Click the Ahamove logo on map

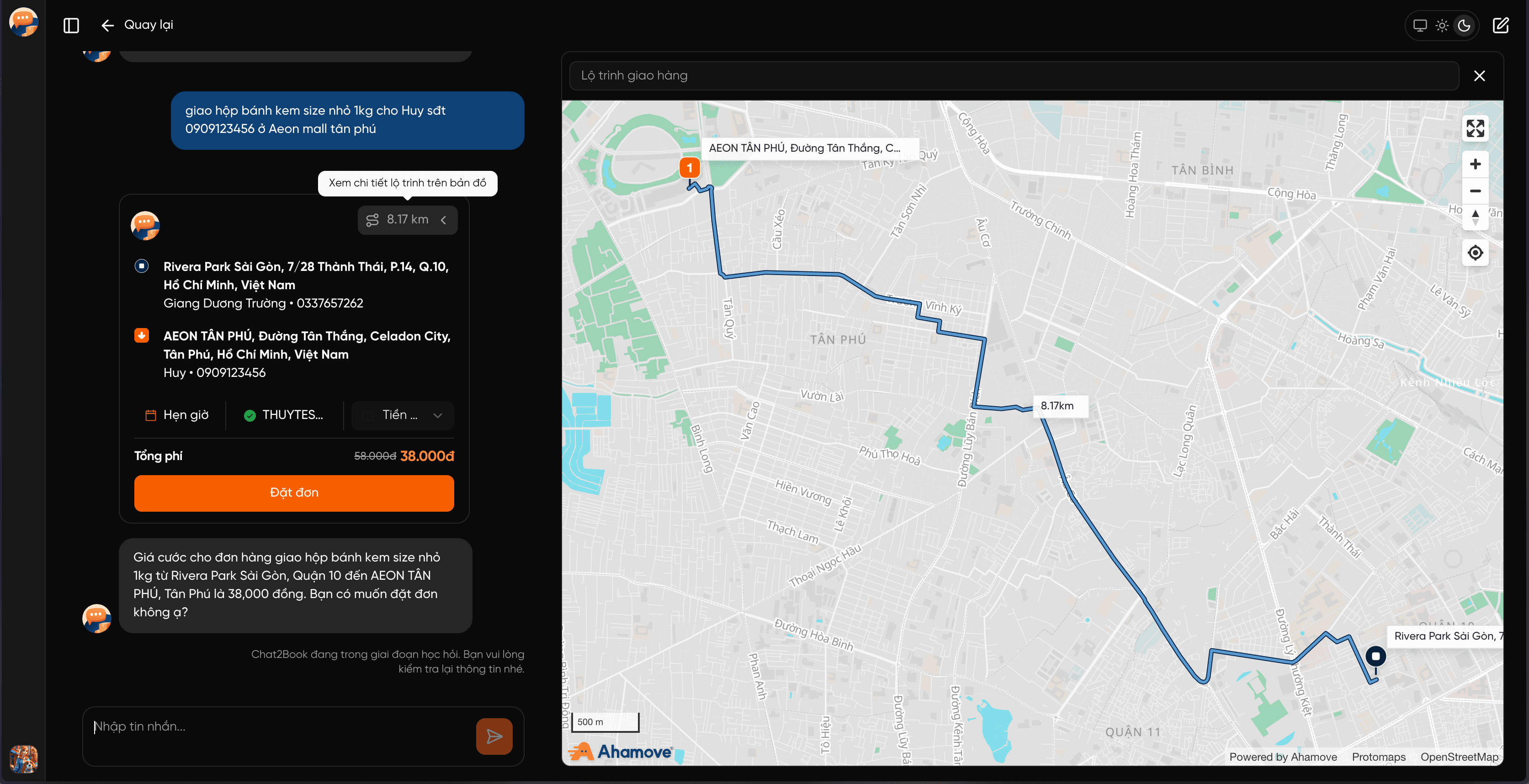(621, 752)
